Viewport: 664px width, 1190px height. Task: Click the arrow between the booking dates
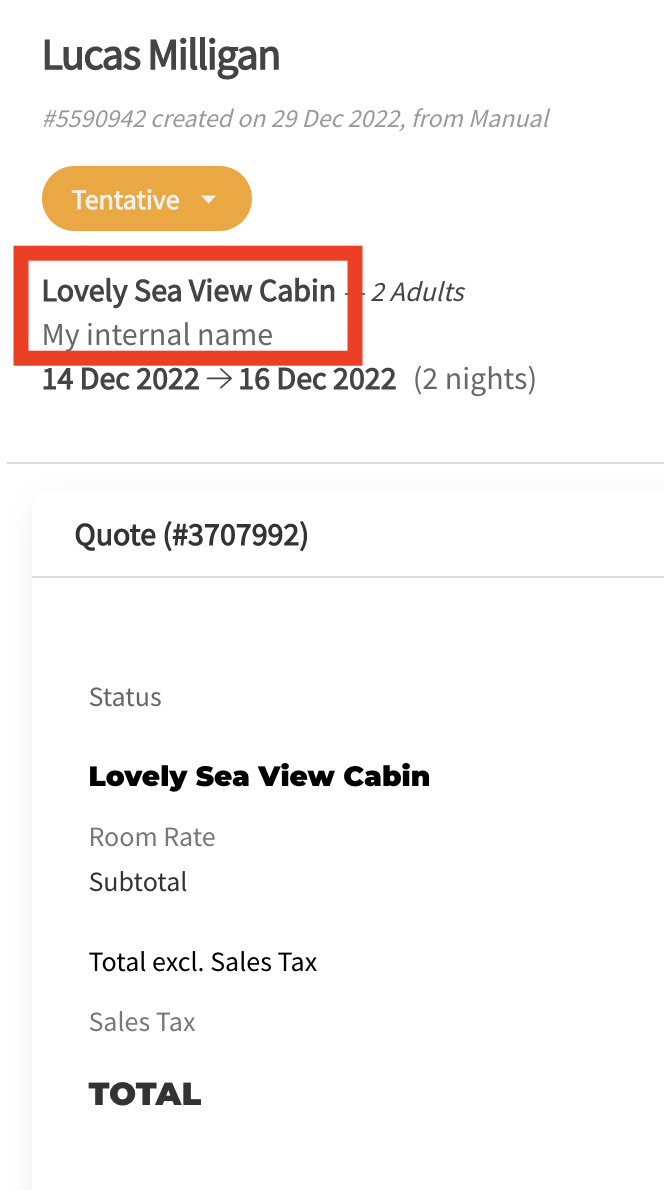pos(219,380)
